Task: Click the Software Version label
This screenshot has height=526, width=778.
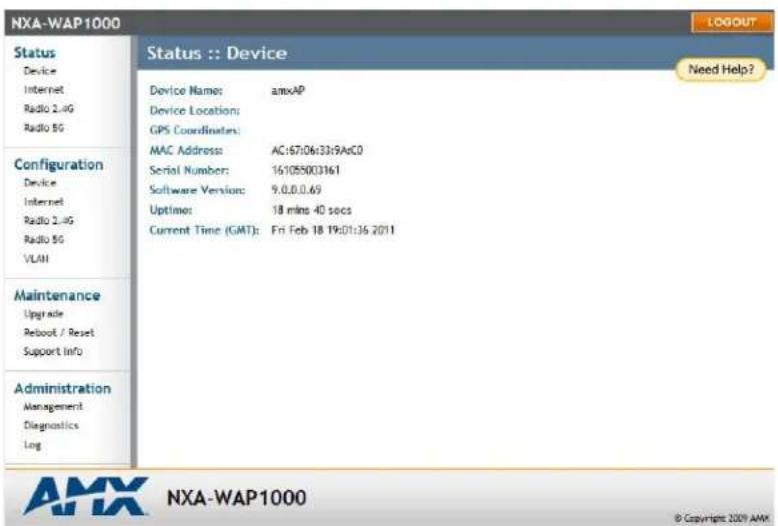Action: click(x=197, y=190)
